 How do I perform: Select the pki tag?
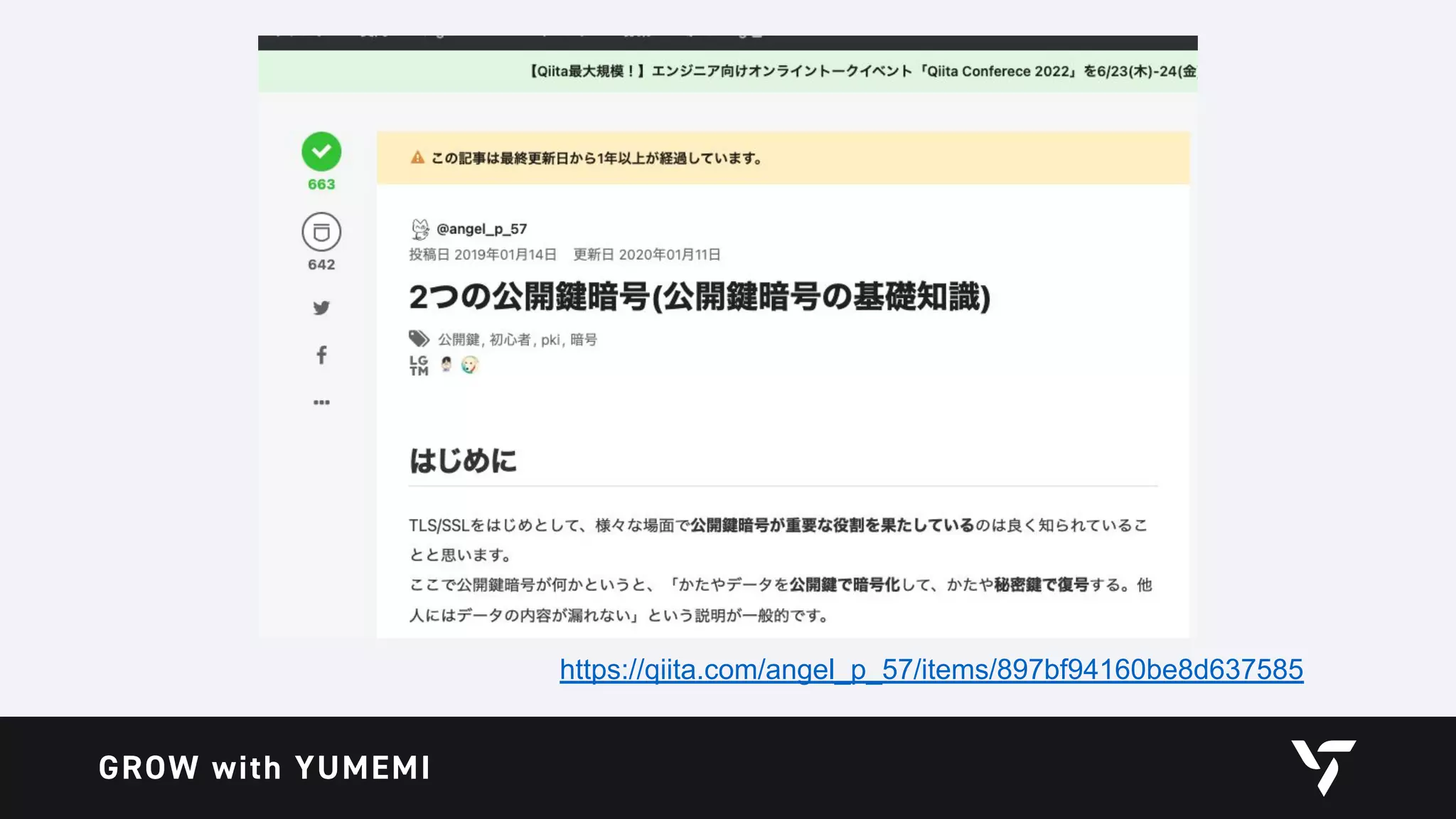point(550,340)
